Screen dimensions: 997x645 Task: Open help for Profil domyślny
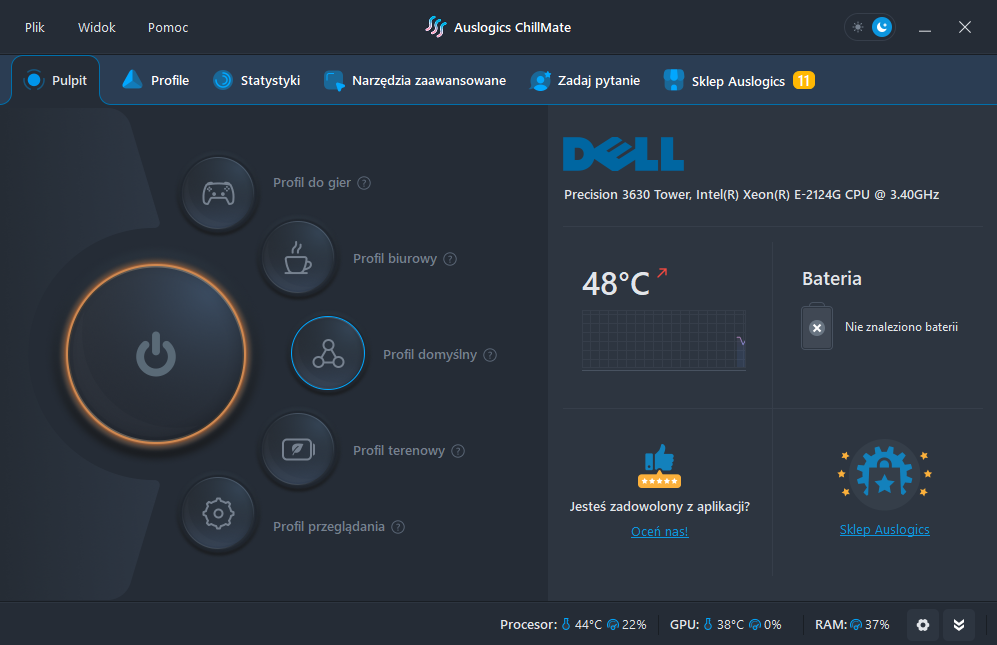tap(490, 355)
